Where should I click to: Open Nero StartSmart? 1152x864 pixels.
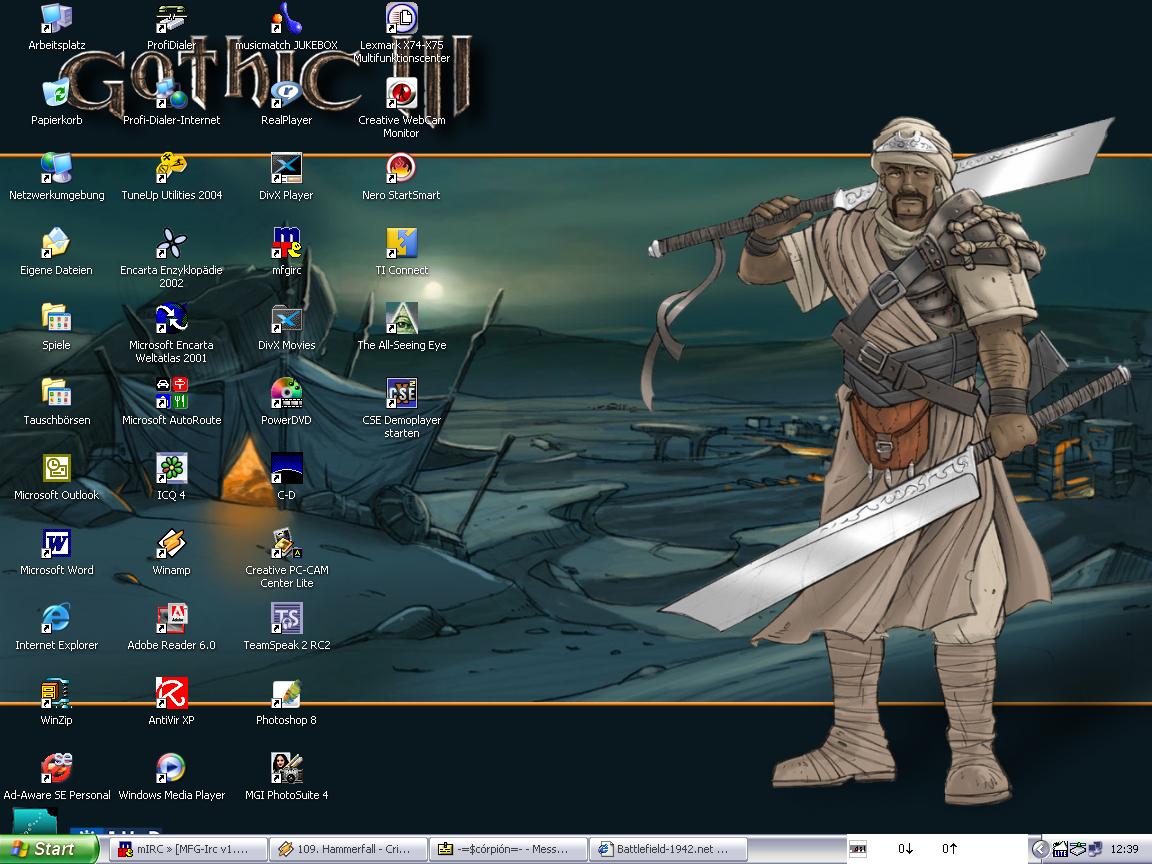pos(401,177)
